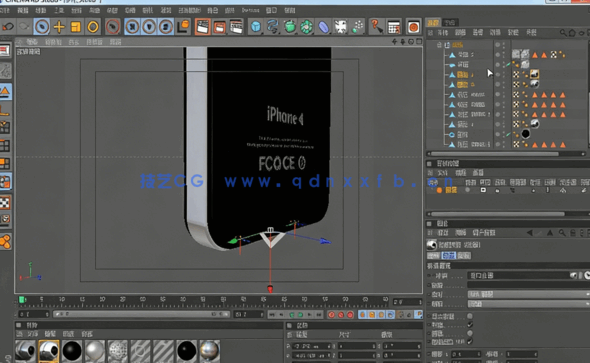Toggle the last checked checkbox in Attributes panel
590x363 pixels.
(470, 342)
